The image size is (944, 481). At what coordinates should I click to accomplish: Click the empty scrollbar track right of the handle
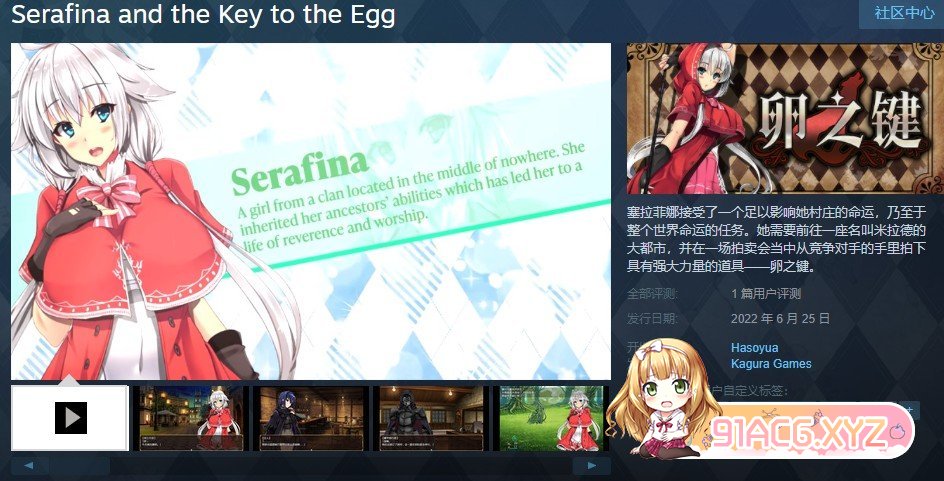[341, 466]
